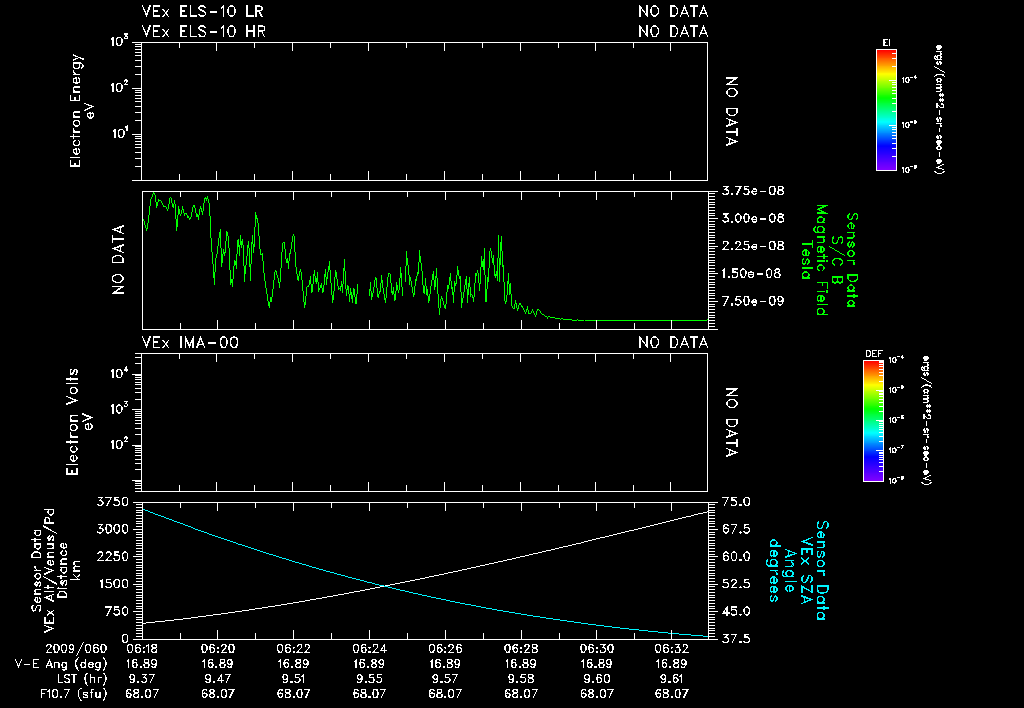Click the '2009/060' date label
1024x708 pixels.
tap(76, 649)
